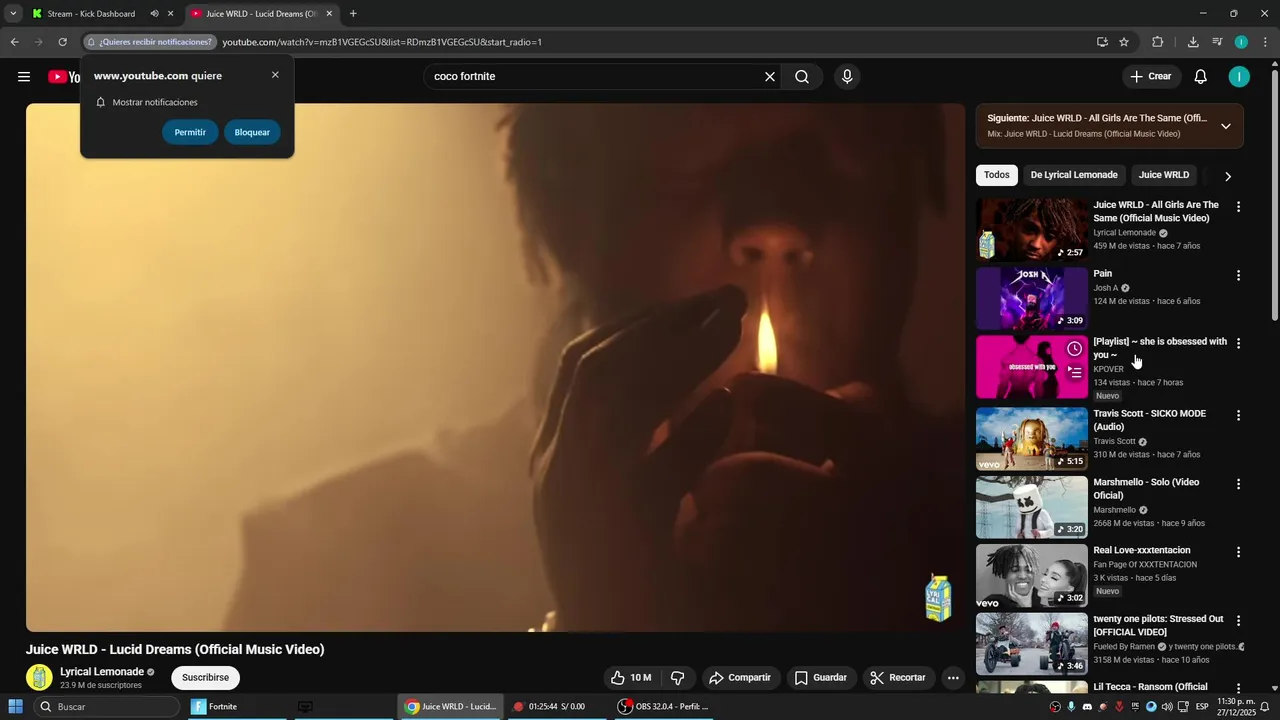1280x720 pixels.
Task: Open a new browser tab
Action: pos(353,14)
